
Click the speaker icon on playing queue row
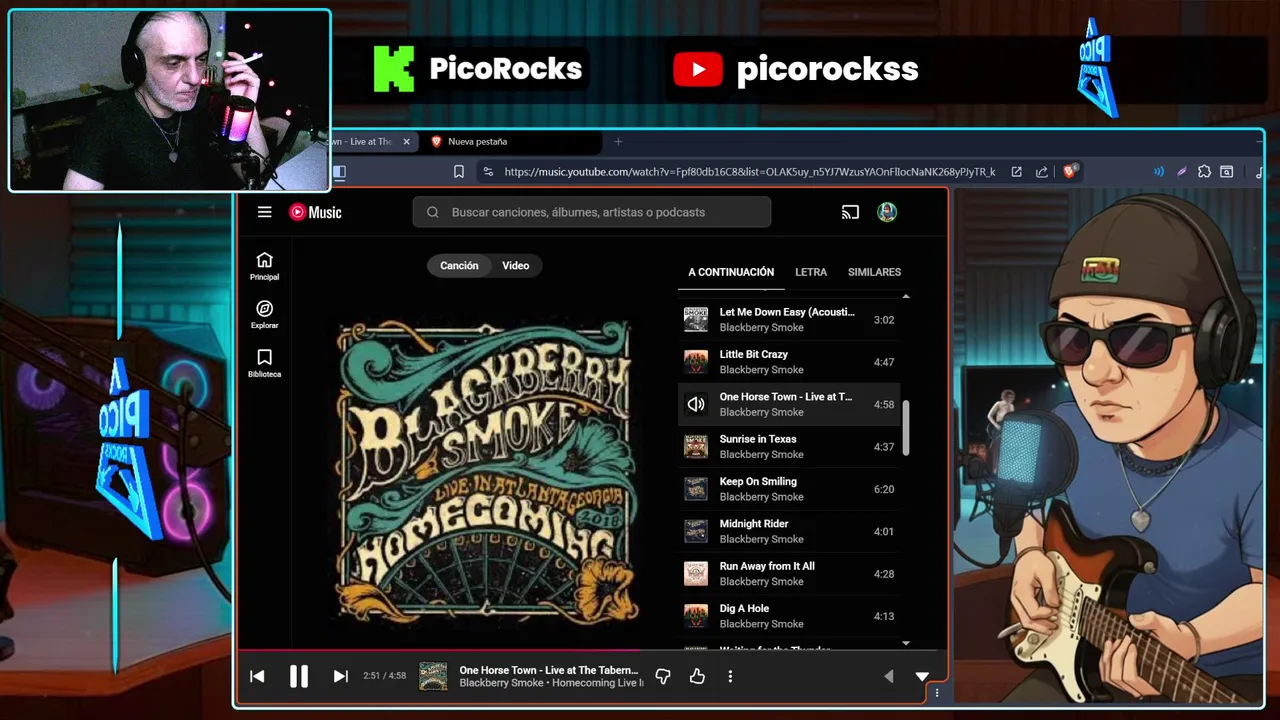pos(696,404)
